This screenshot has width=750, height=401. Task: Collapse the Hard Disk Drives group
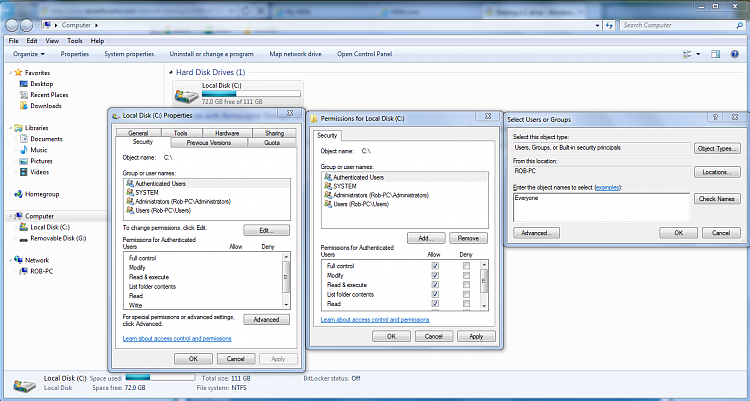click(171, 73)
